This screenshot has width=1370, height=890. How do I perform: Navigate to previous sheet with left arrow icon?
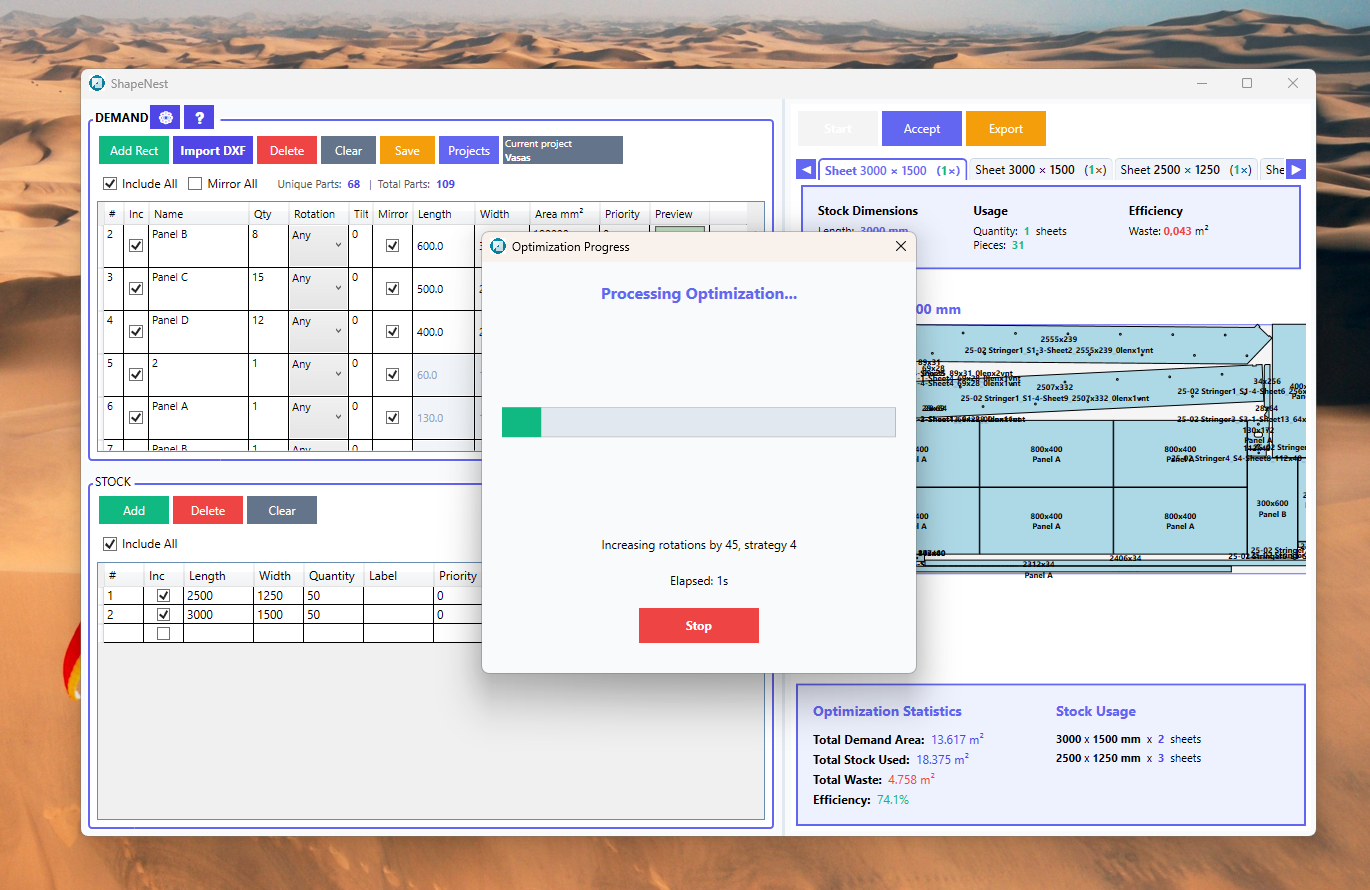(806, 169)
